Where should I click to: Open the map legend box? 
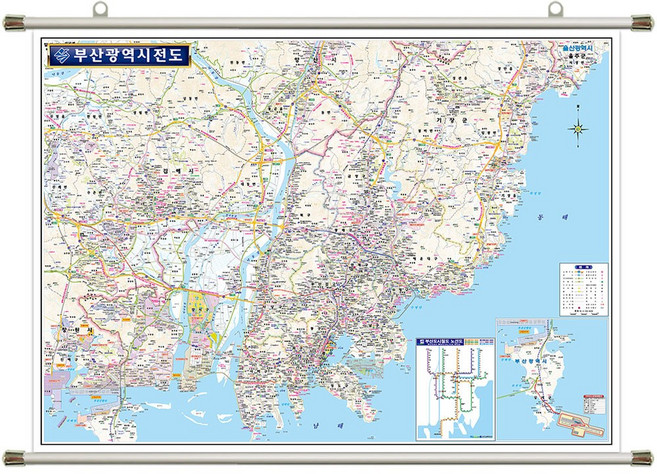[584, 290]
